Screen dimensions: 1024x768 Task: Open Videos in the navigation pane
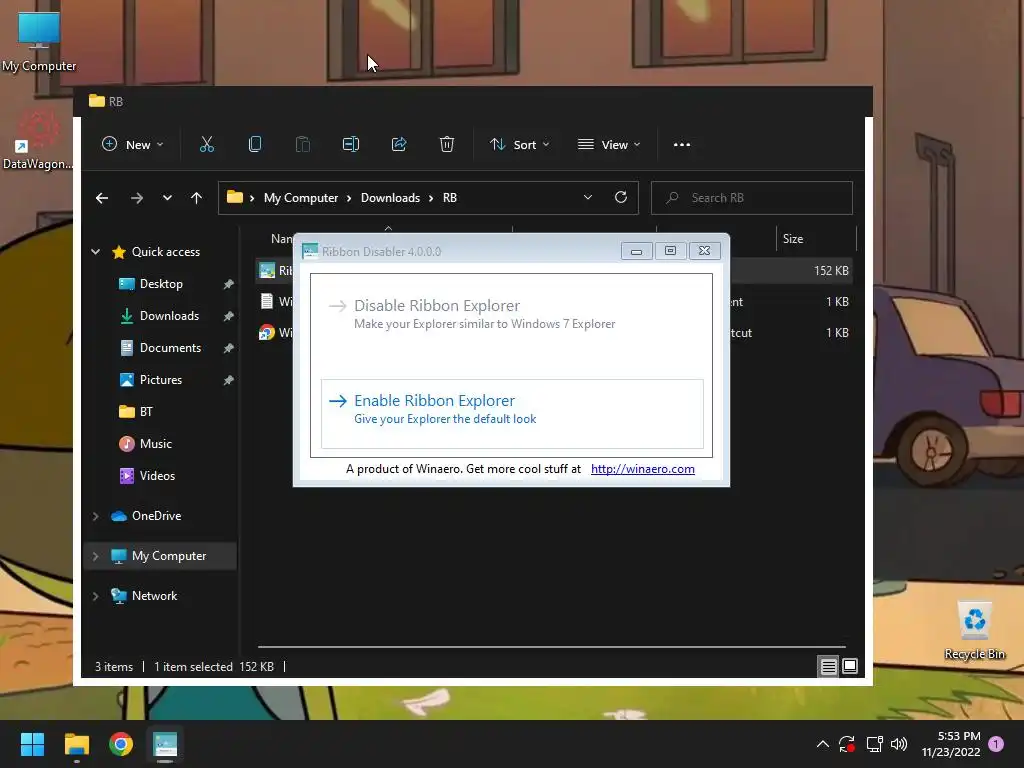point(157,476)
